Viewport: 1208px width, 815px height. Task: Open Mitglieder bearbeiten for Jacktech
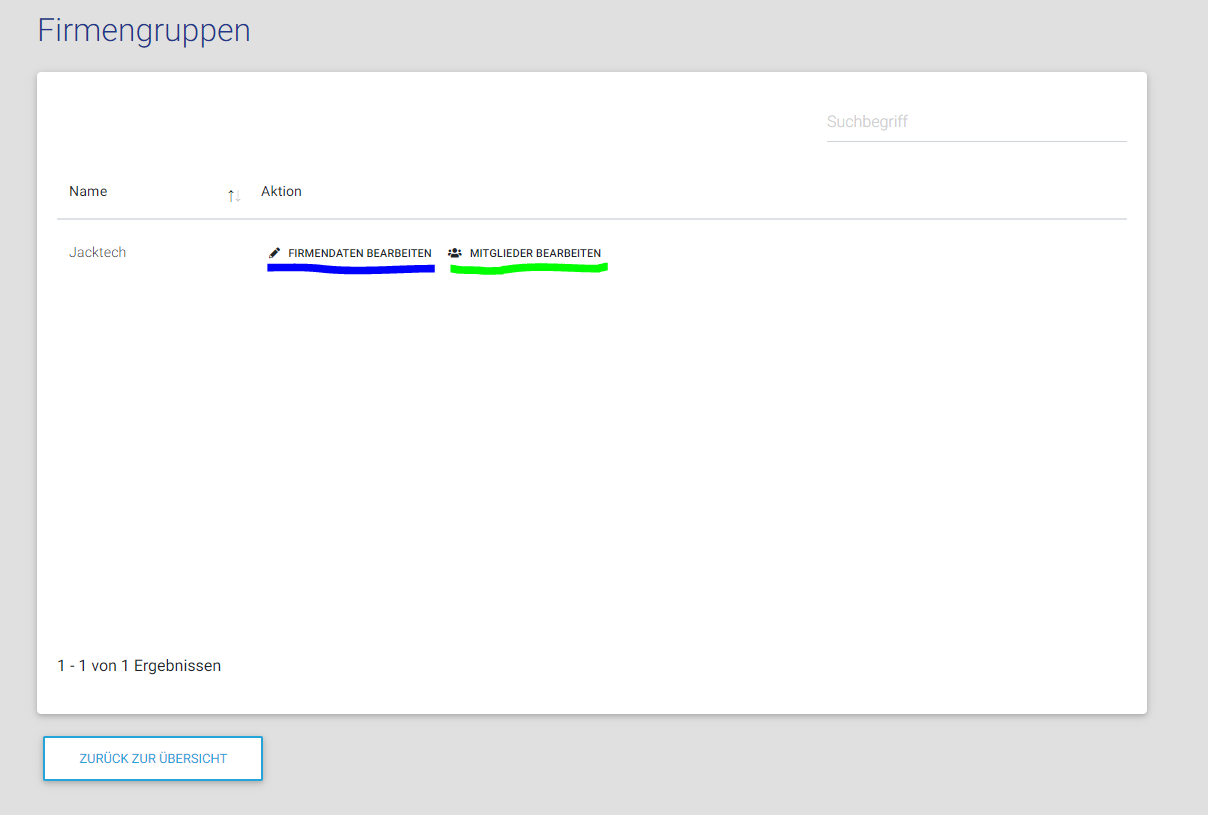tap(535, 253)
